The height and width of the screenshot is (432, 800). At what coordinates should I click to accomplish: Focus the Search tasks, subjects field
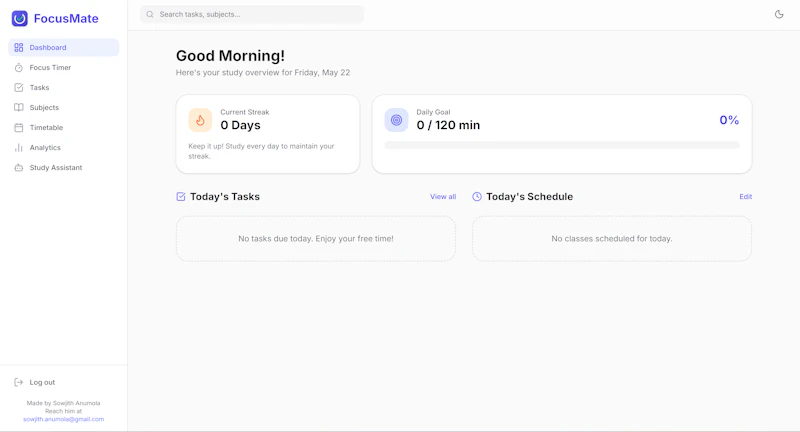[252, 14]
